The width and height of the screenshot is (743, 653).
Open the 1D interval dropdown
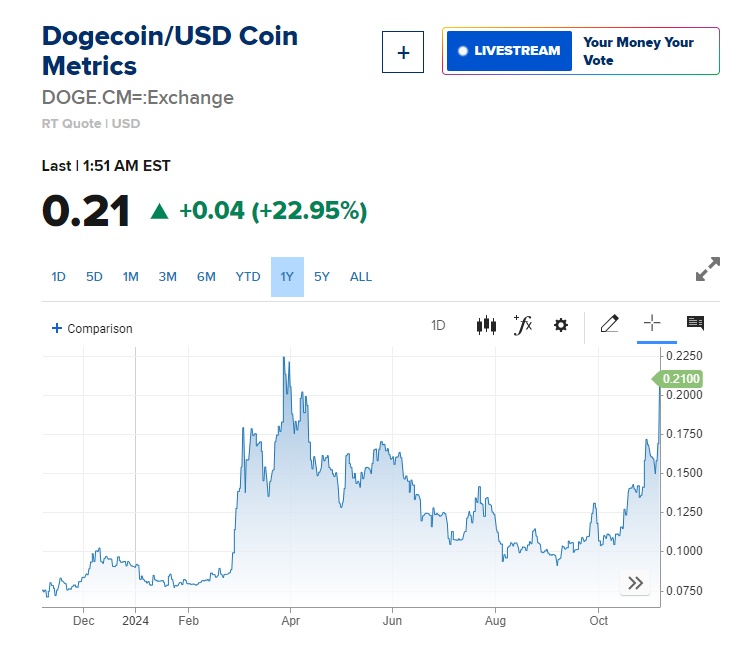[438, 325]
